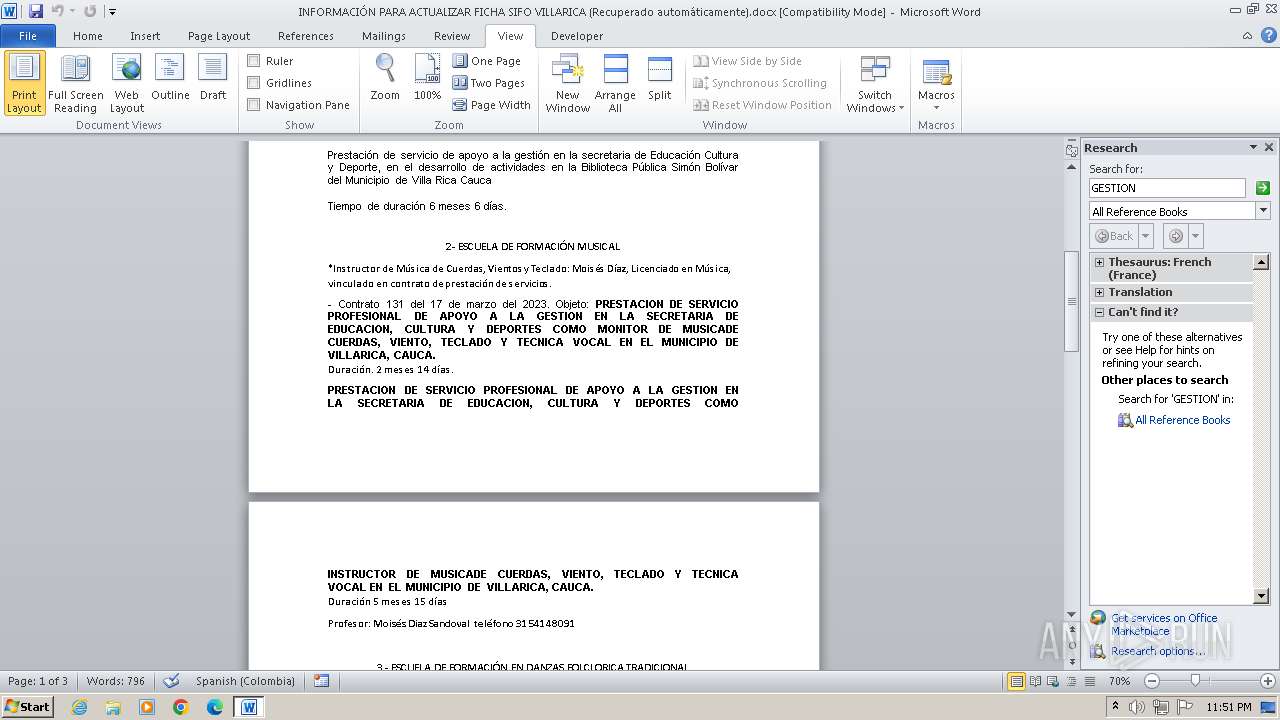Screen dimensions: 1280x720
Task: Click the Search for input field
Action: click(x=1167, y=188)
